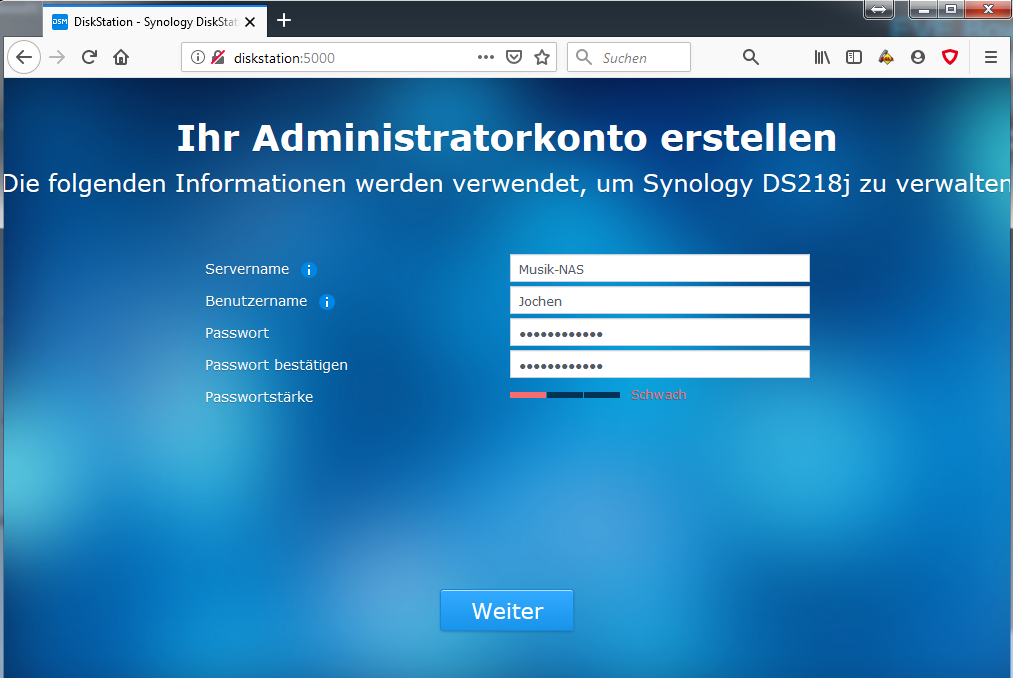This screenshot has height=678, width=1013.
Task: Click the Ihr Administratorkonto erstellen heading
Action: (506, 138)
